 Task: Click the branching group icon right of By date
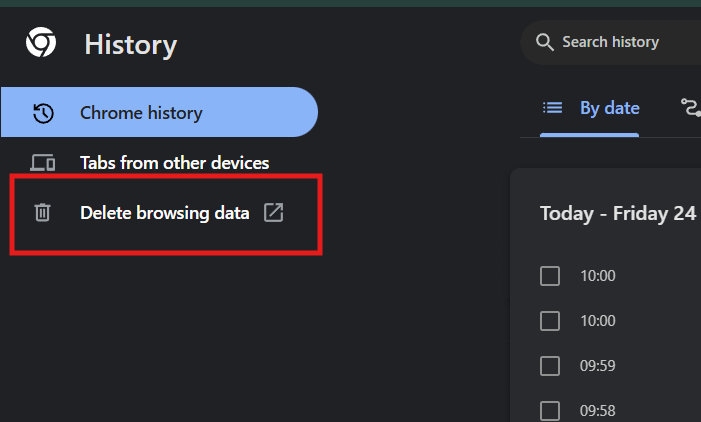(x=691, y=108)
